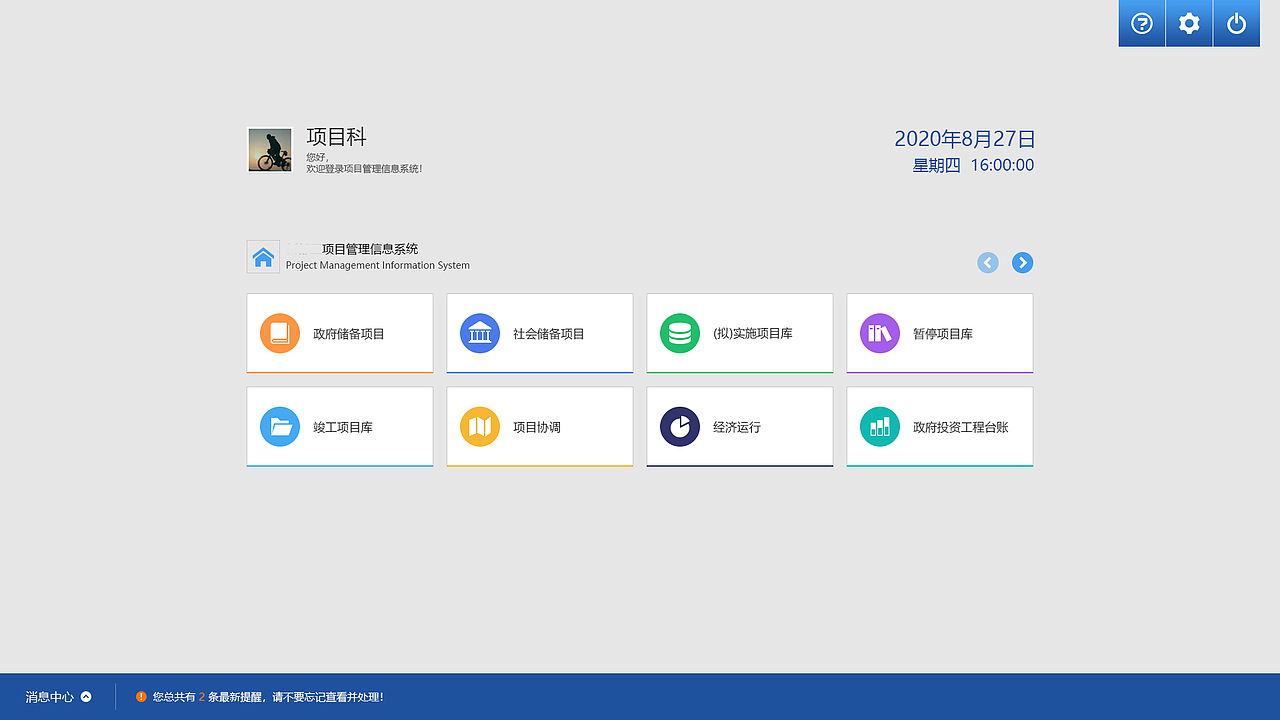Go to previous page with left arrow
1280x720 pixels.
click(988, 263)
